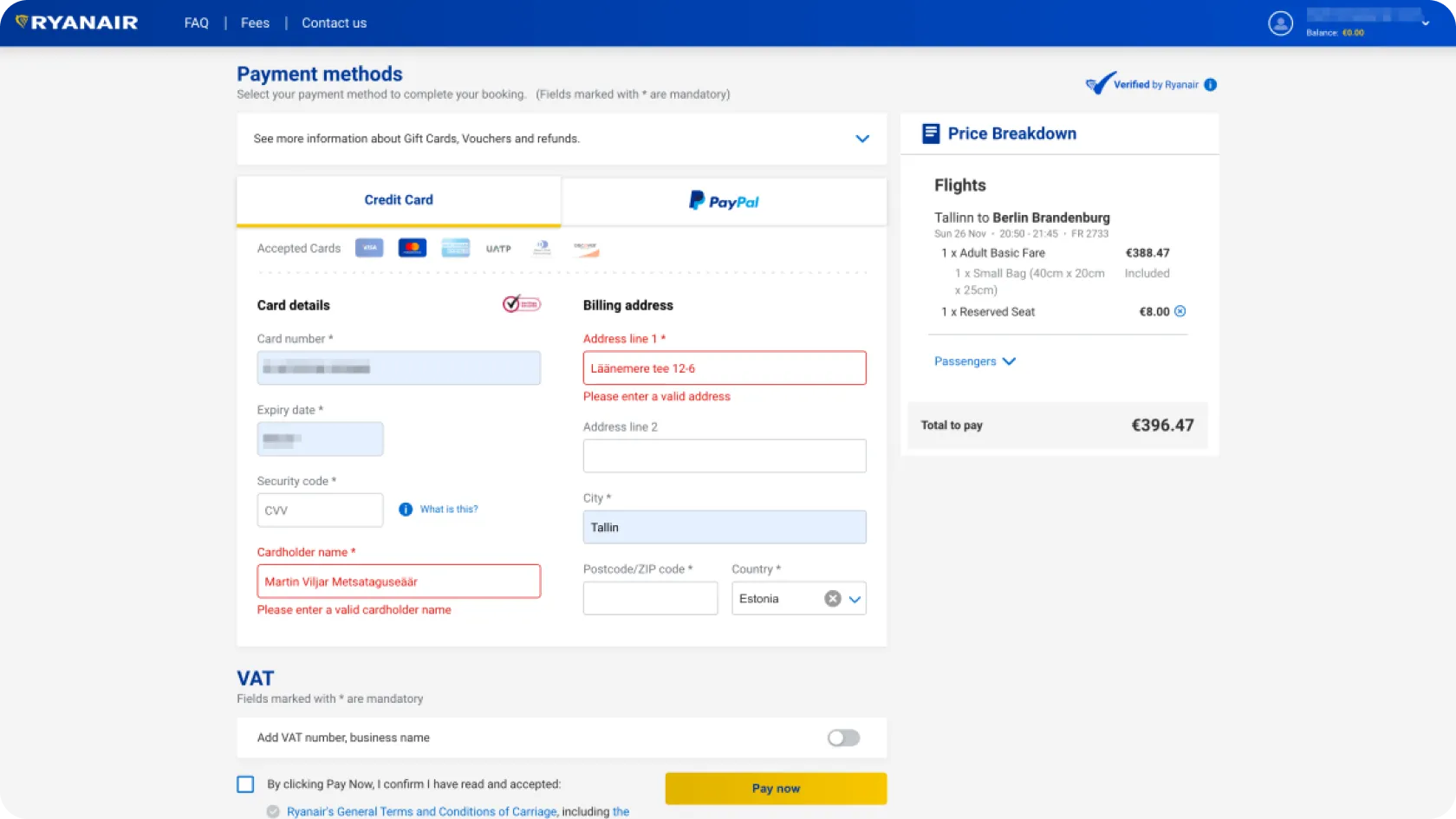Viewport: 1456px width, 819px height.
Task: Click the Ryanair logo in header
Action: (76, 23)
